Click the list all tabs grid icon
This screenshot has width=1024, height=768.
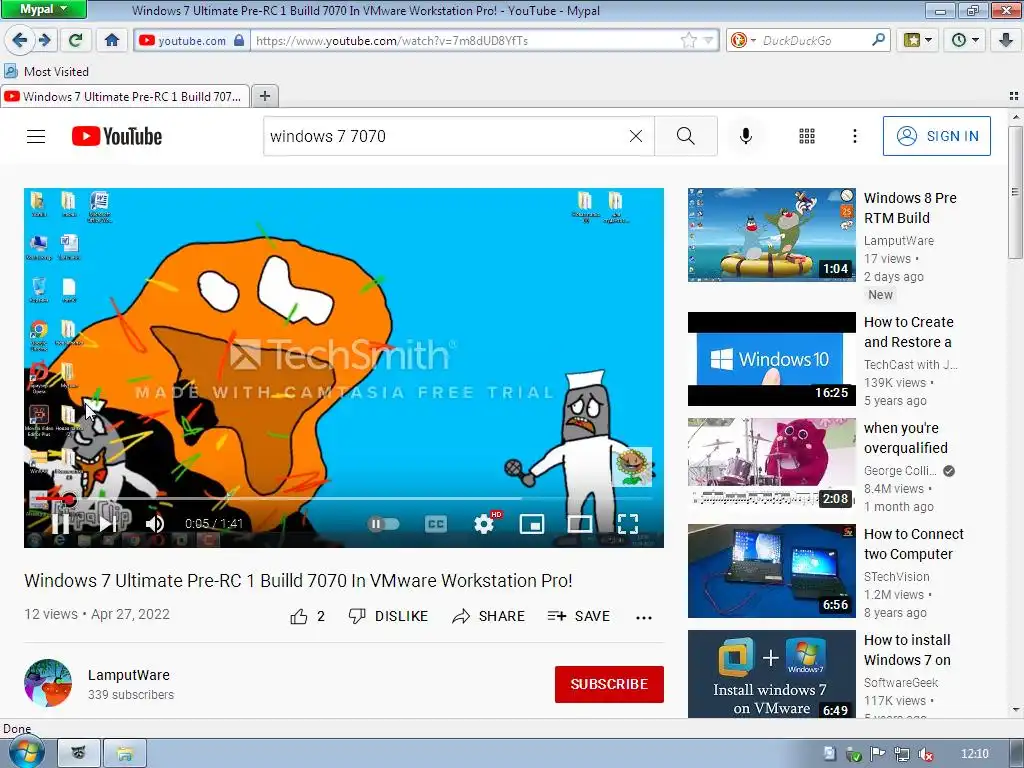(x=1014, y=96)
